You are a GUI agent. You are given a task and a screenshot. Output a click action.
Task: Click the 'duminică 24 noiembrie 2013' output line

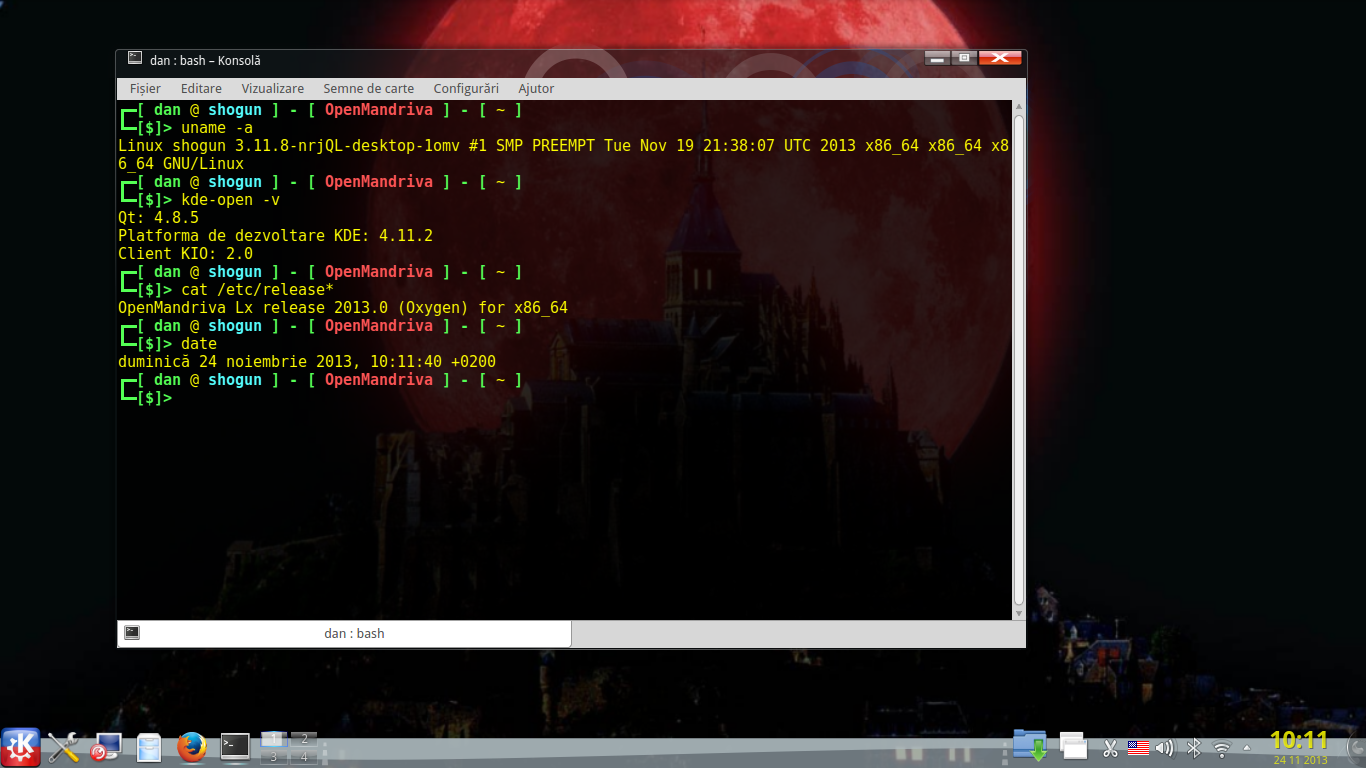(x=307, y=362)
